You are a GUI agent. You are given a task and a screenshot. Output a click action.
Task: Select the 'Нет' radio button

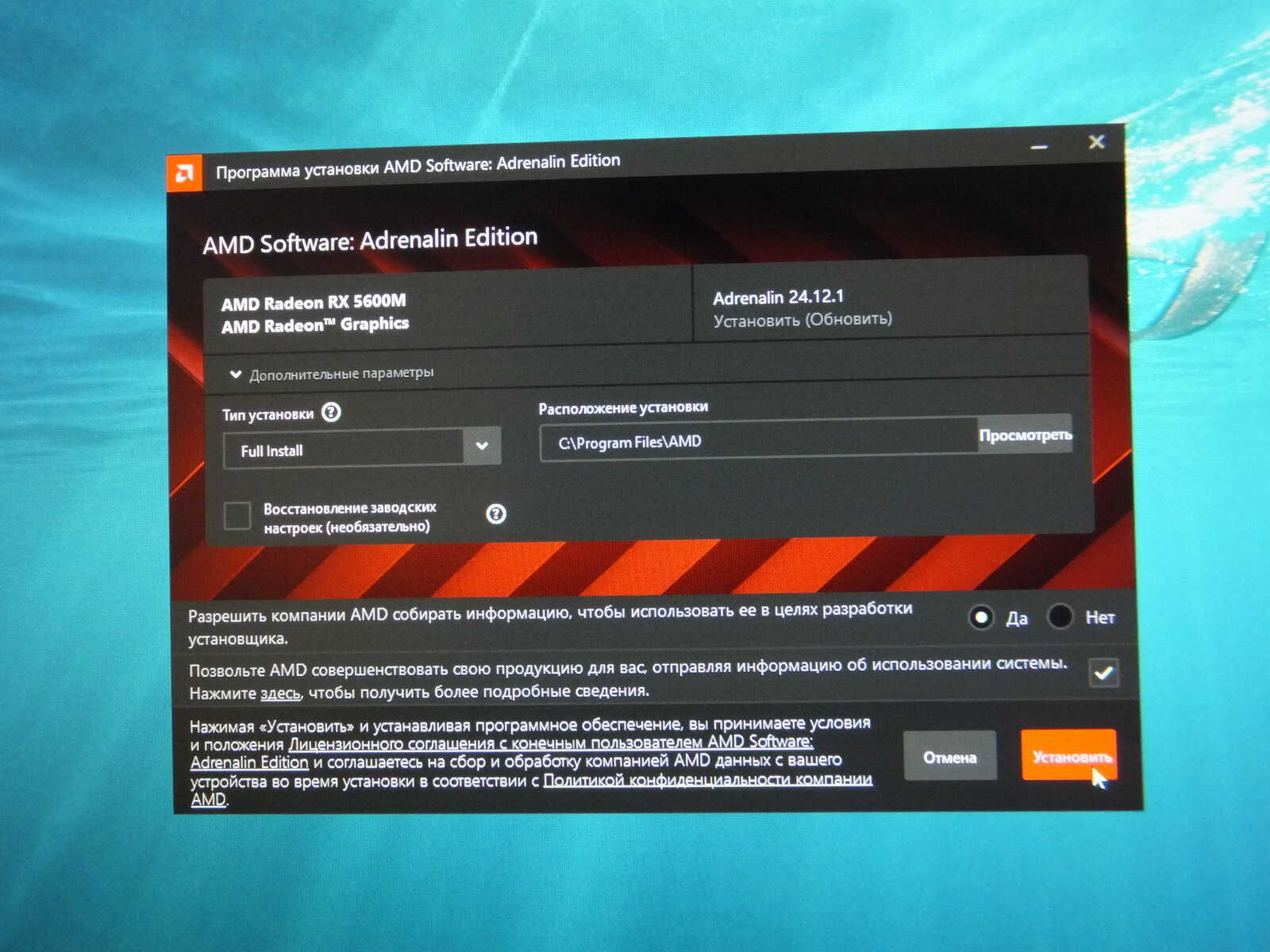pos(1060,616)
